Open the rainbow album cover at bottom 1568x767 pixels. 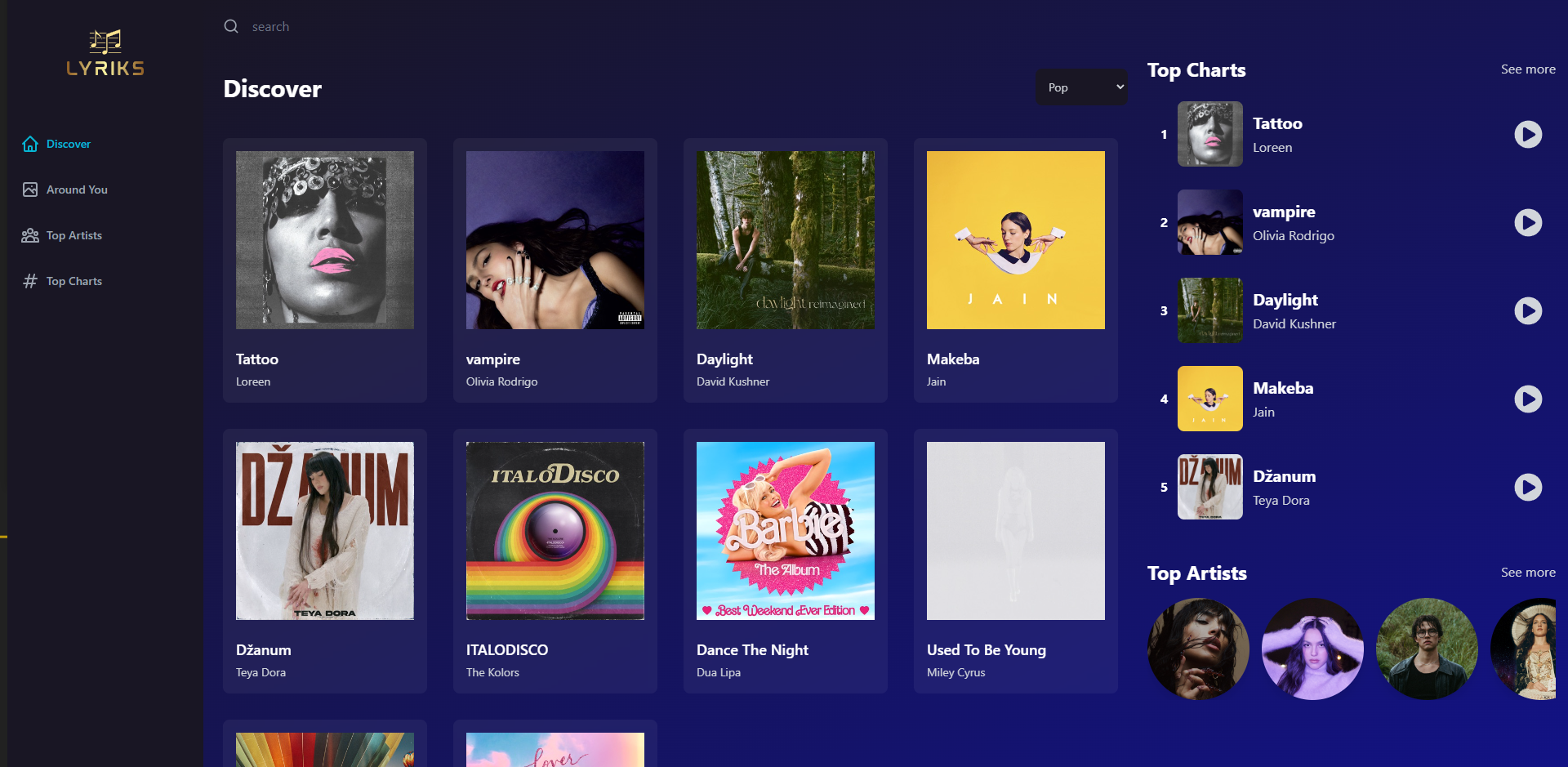click(325, 750)
